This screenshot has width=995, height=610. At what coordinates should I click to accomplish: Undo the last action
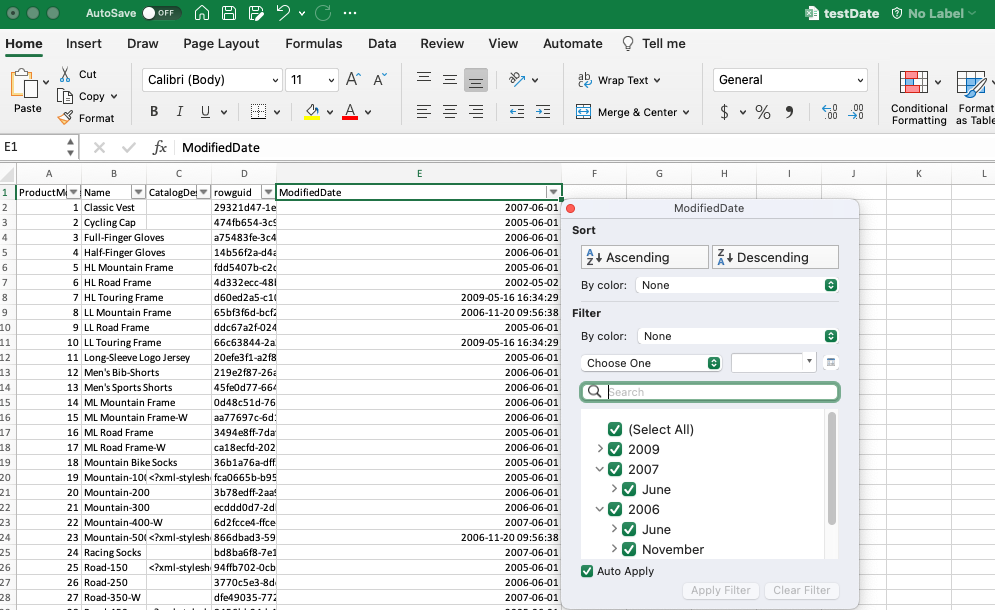(283, 13)
